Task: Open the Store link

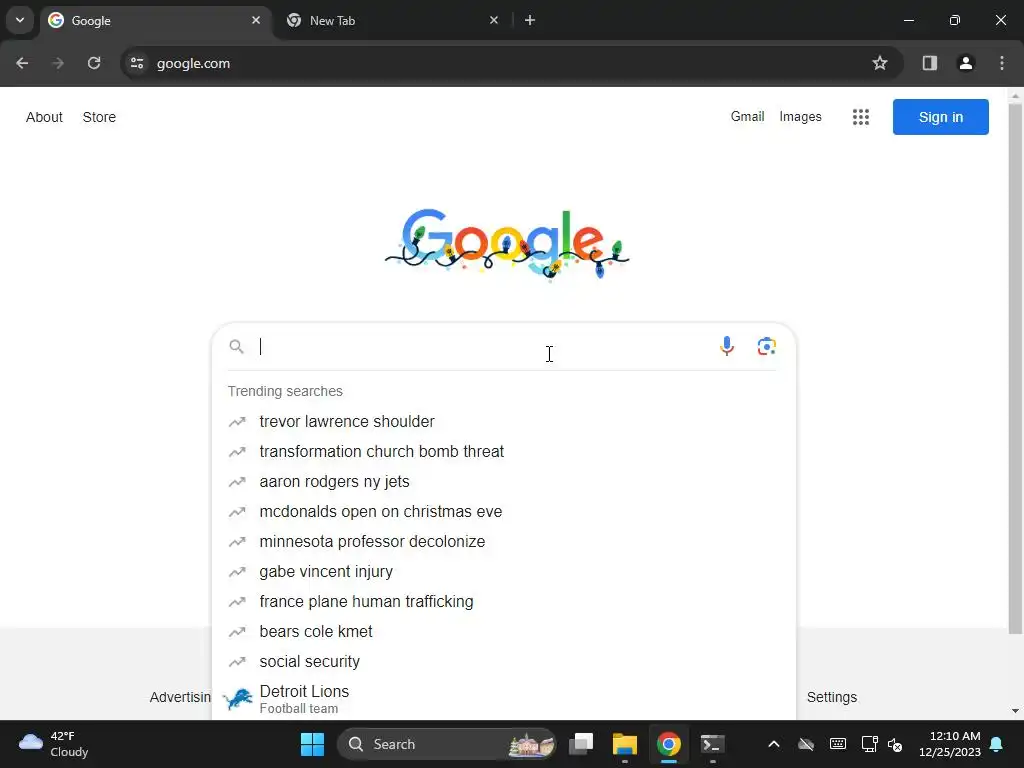Action: point(99,117)
